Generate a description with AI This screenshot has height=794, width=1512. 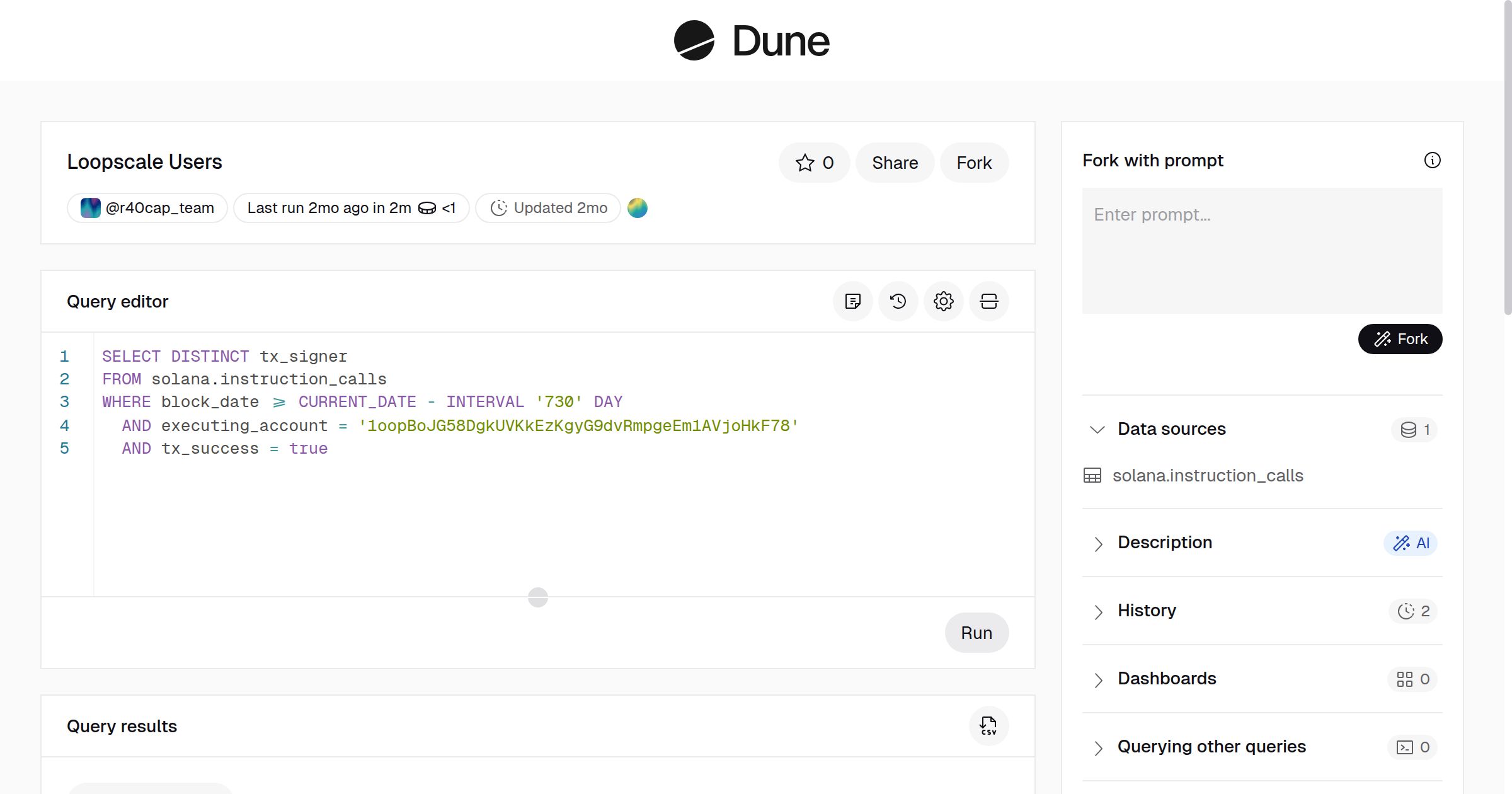1411,543
